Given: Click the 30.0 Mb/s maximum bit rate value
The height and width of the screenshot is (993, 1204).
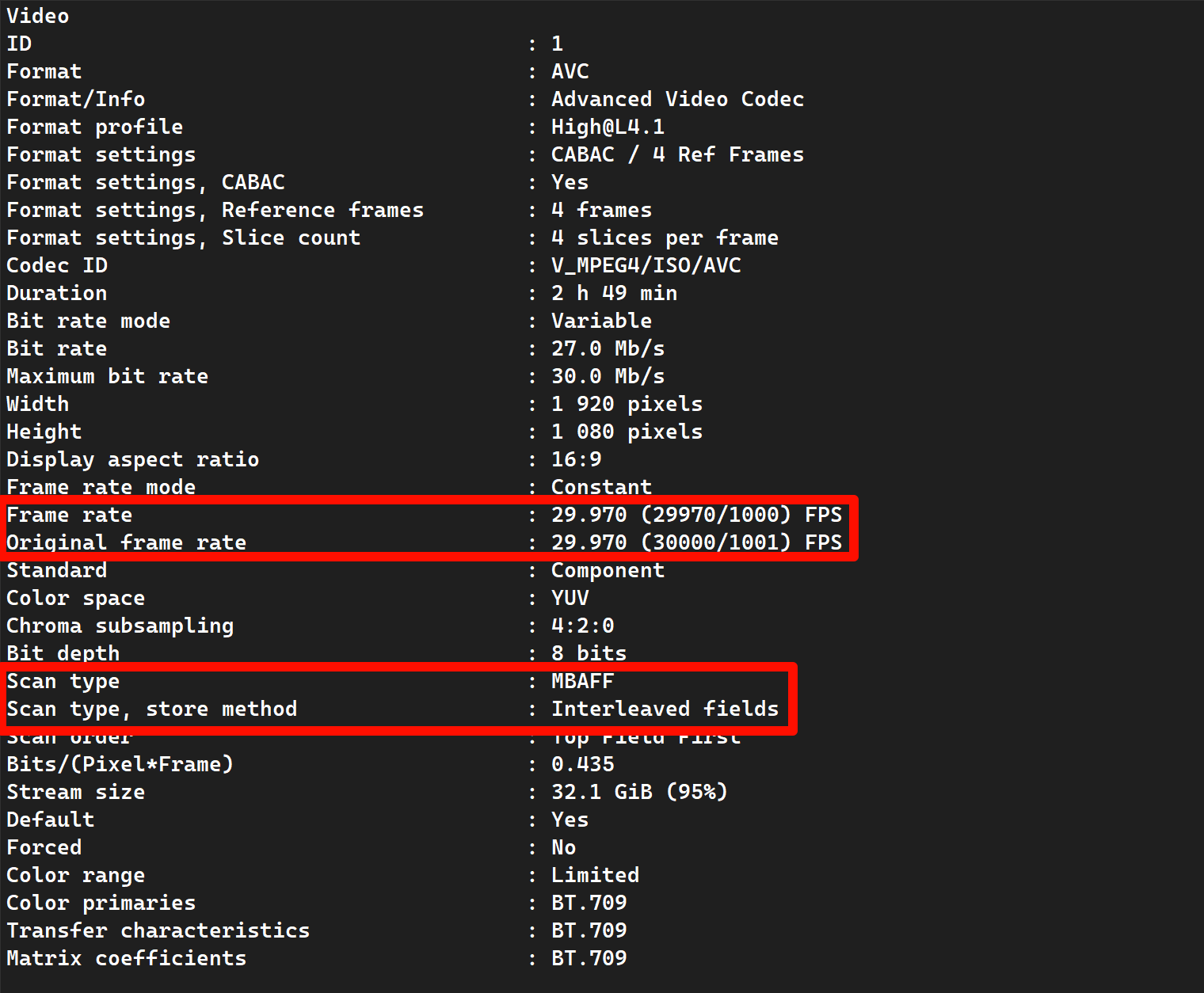Looking at the screenshot, I should click(x=608, y=376).
